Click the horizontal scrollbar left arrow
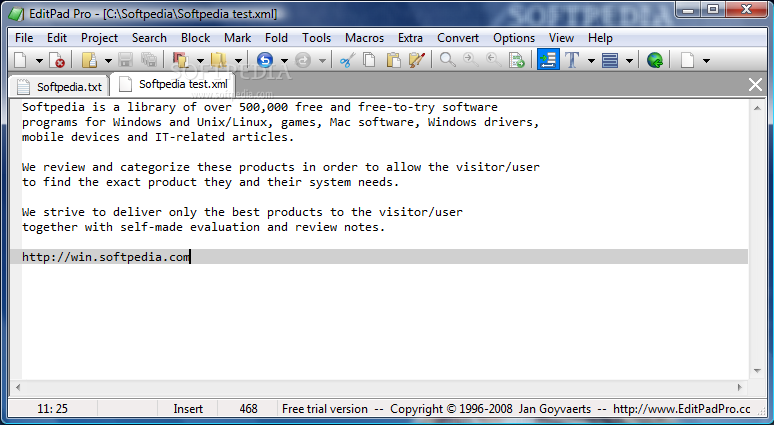 (18, 387)
